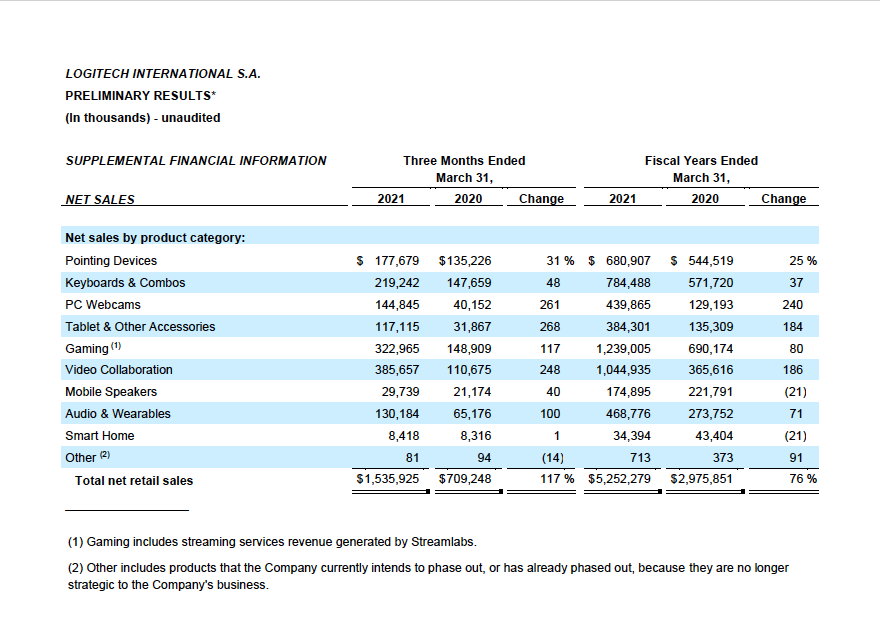
Task: Click the 'Video Collaboration' row label
Action: [119, 370]
